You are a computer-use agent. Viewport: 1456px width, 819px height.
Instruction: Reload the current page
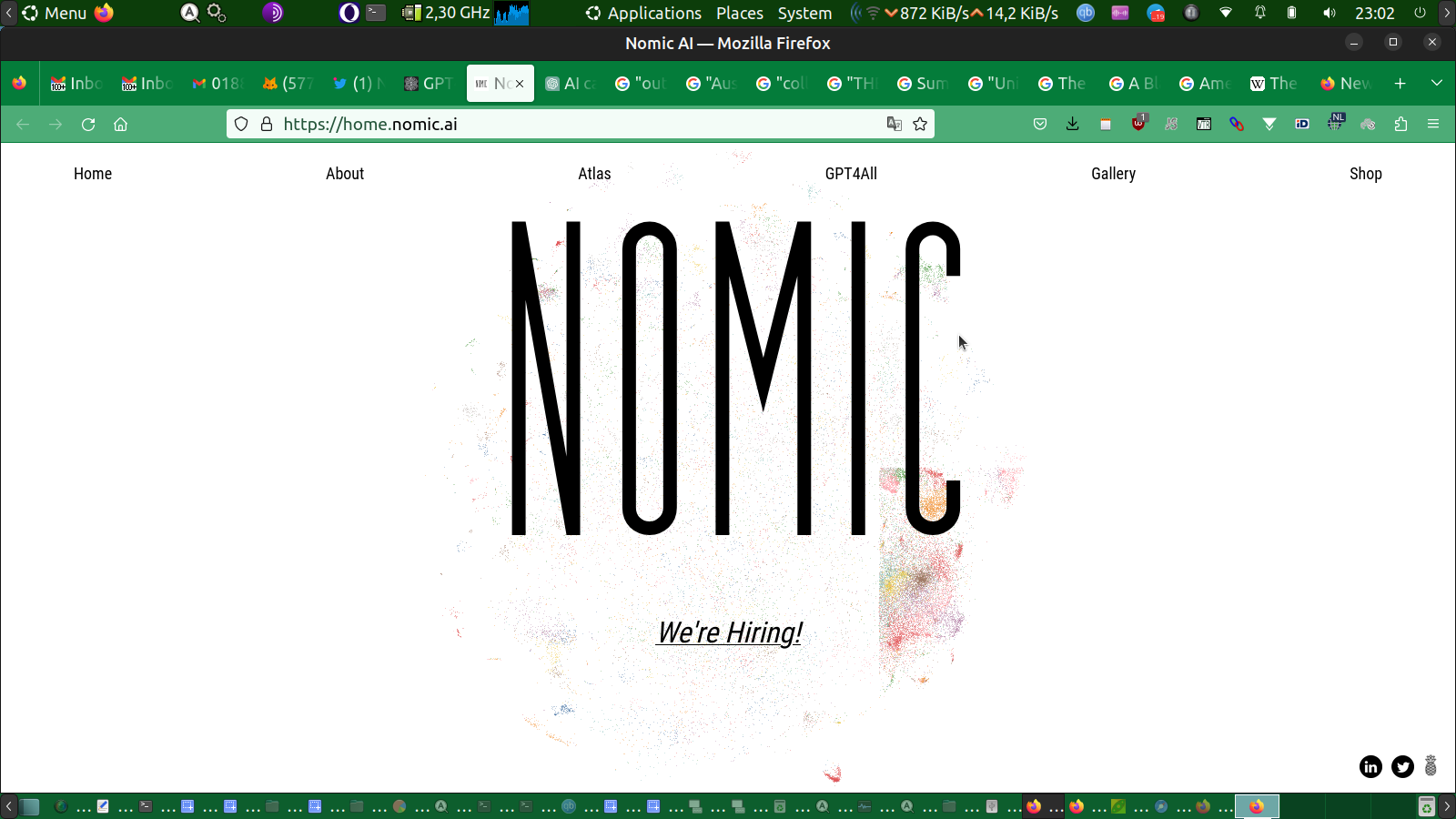coord(88,125)
